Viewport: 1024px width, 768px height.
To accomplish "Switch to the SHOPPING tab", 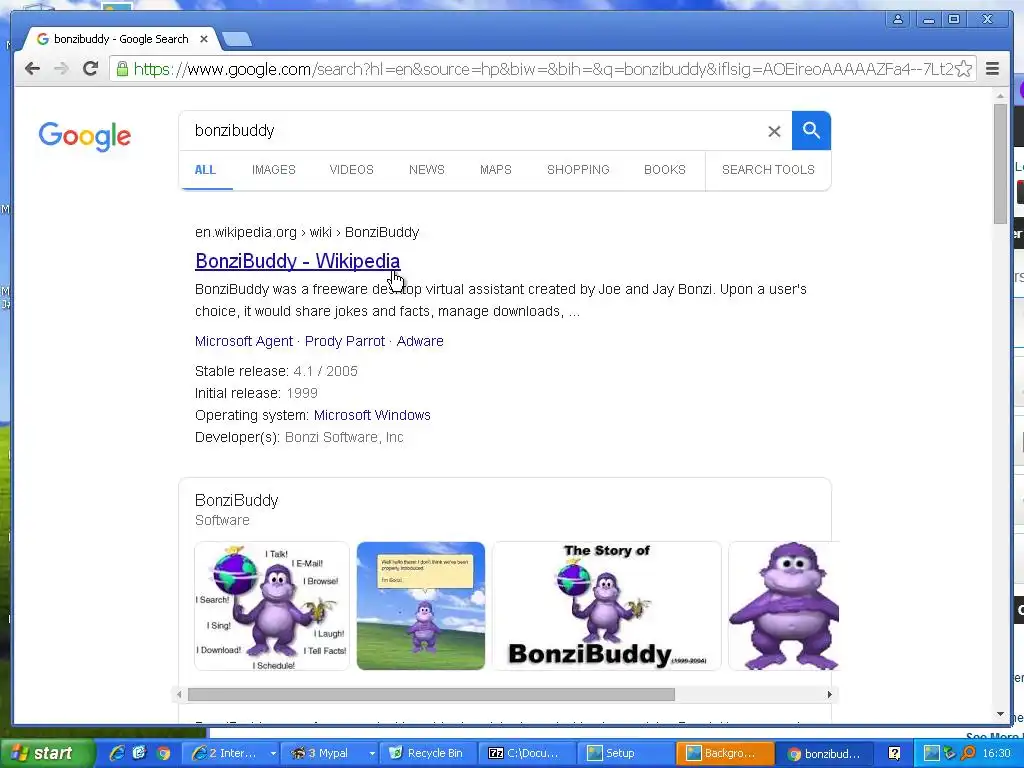I will point(578,170).
